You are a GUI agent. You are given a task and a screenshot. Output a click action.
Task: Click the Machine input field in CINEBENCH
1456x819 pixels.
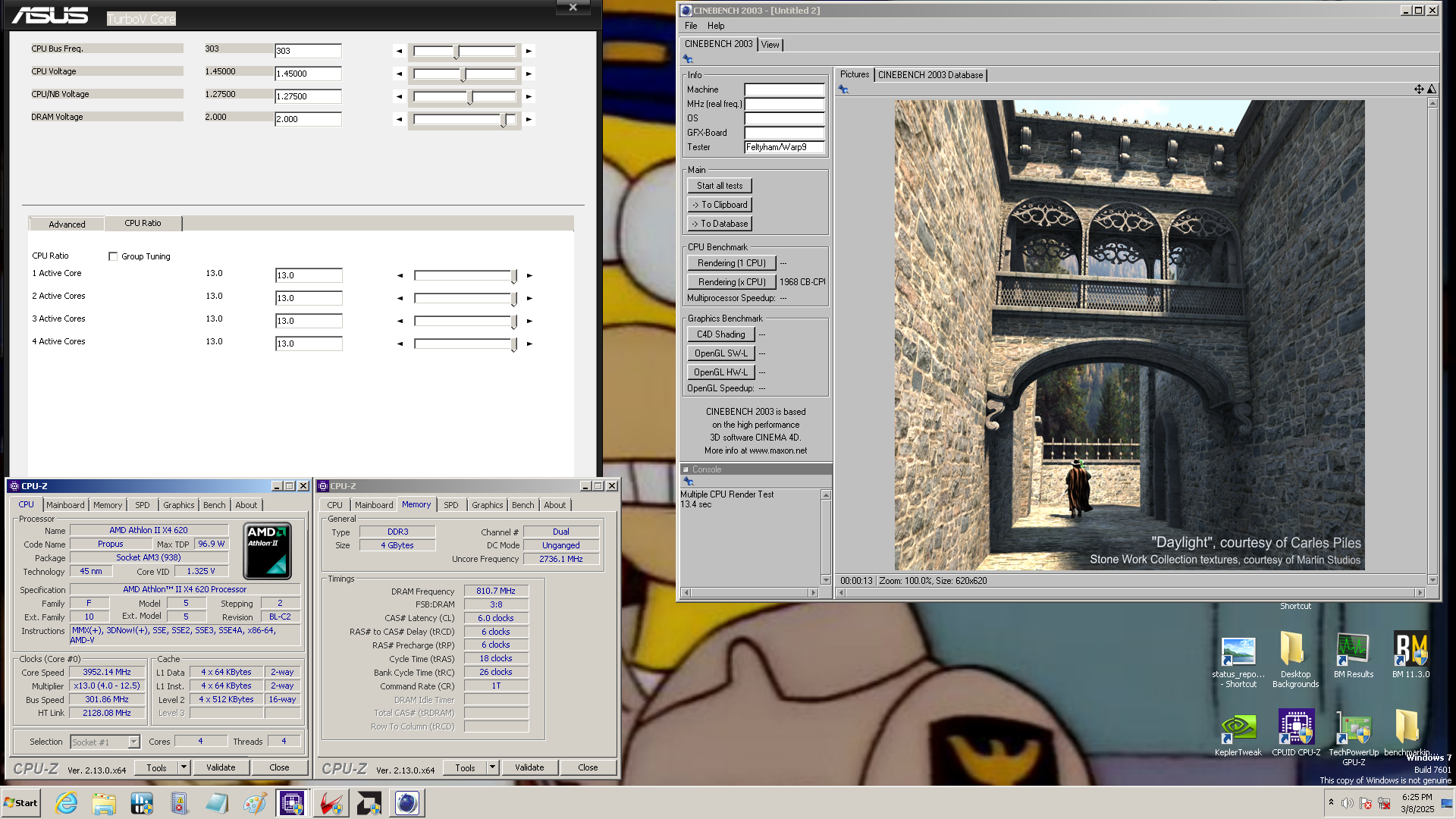pos(784,89)
